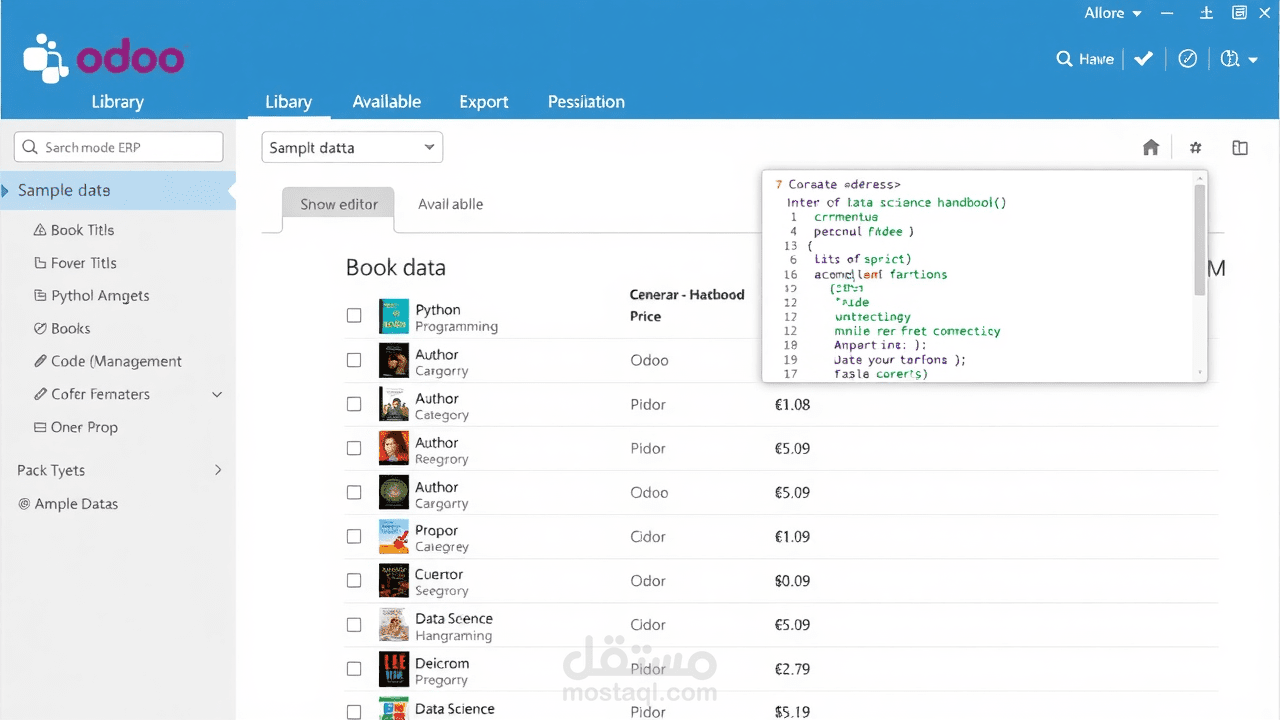Screen dimensions: 1280x720
Task: Click the Books sidebar icon
Action: pyautogui.click(x=40, y=328)
